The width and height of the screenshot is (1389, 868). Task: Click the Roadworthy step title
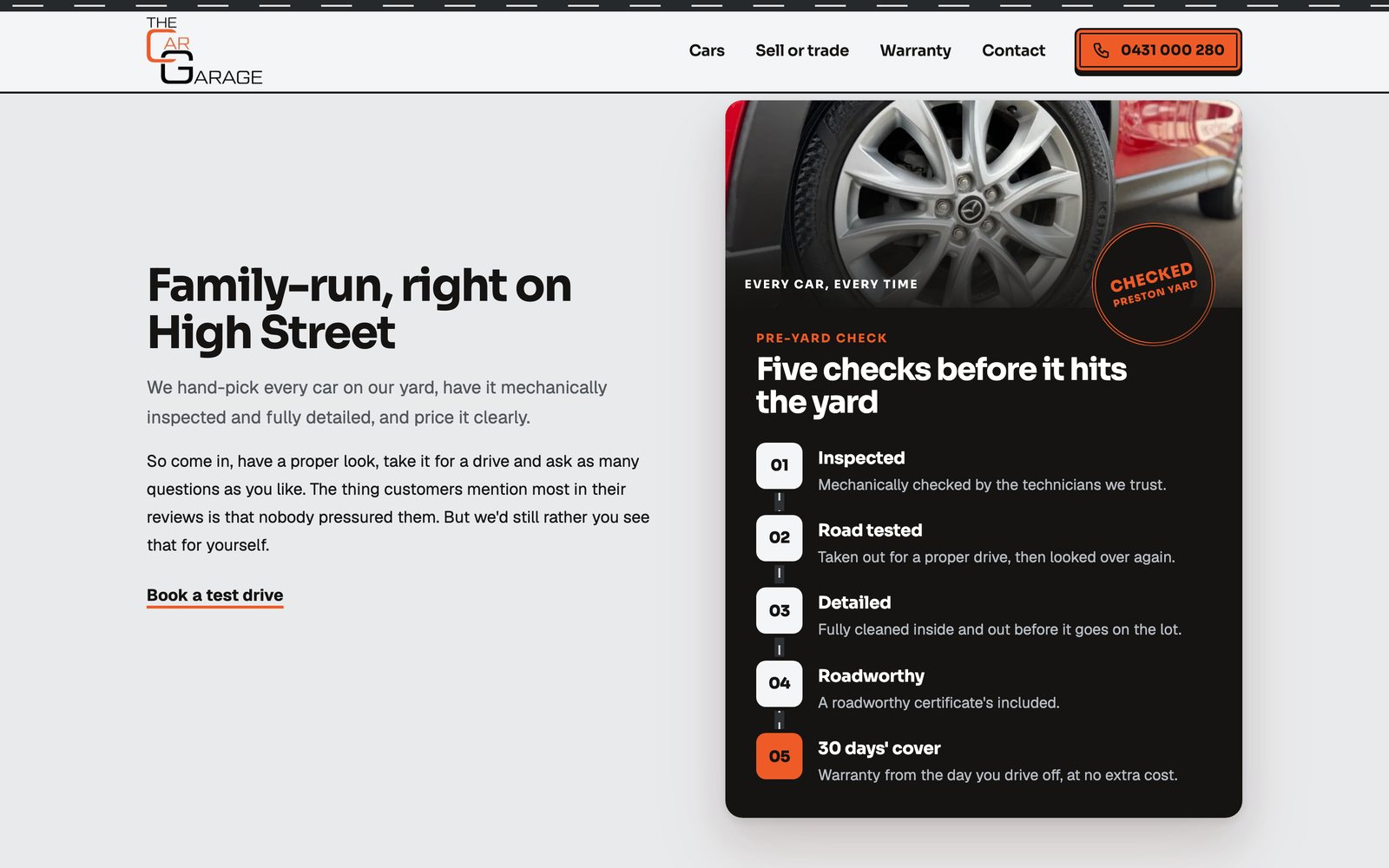(871, 676)
